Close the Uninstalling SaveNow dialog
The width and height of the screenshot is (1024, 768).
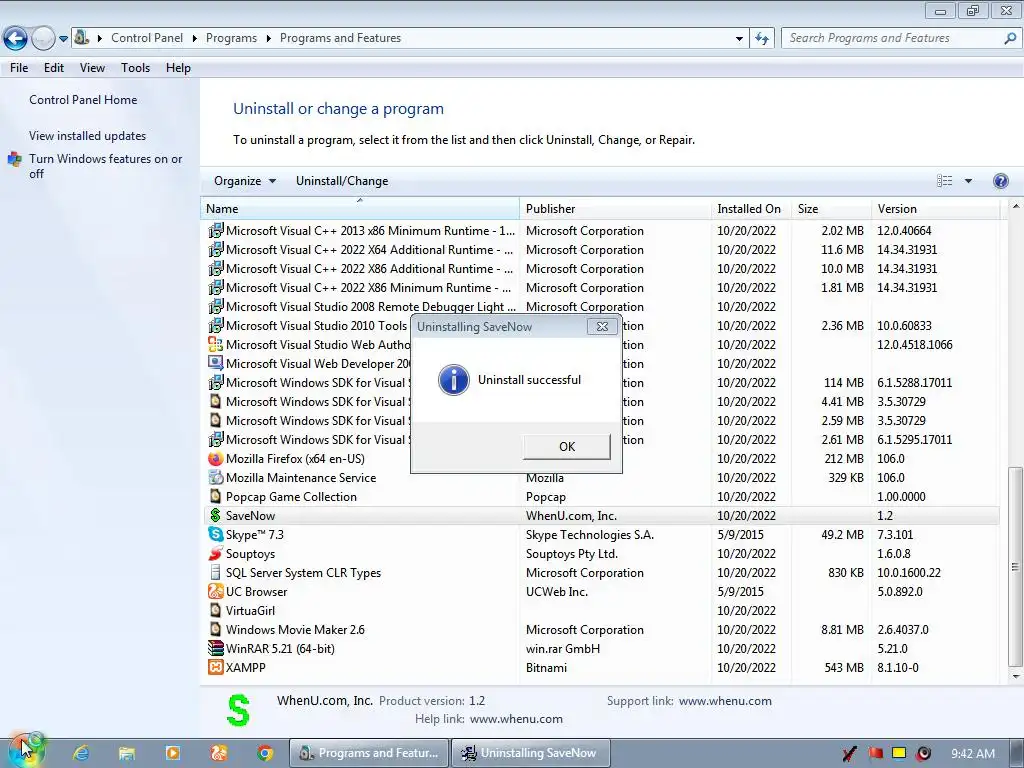click(602, 327)
